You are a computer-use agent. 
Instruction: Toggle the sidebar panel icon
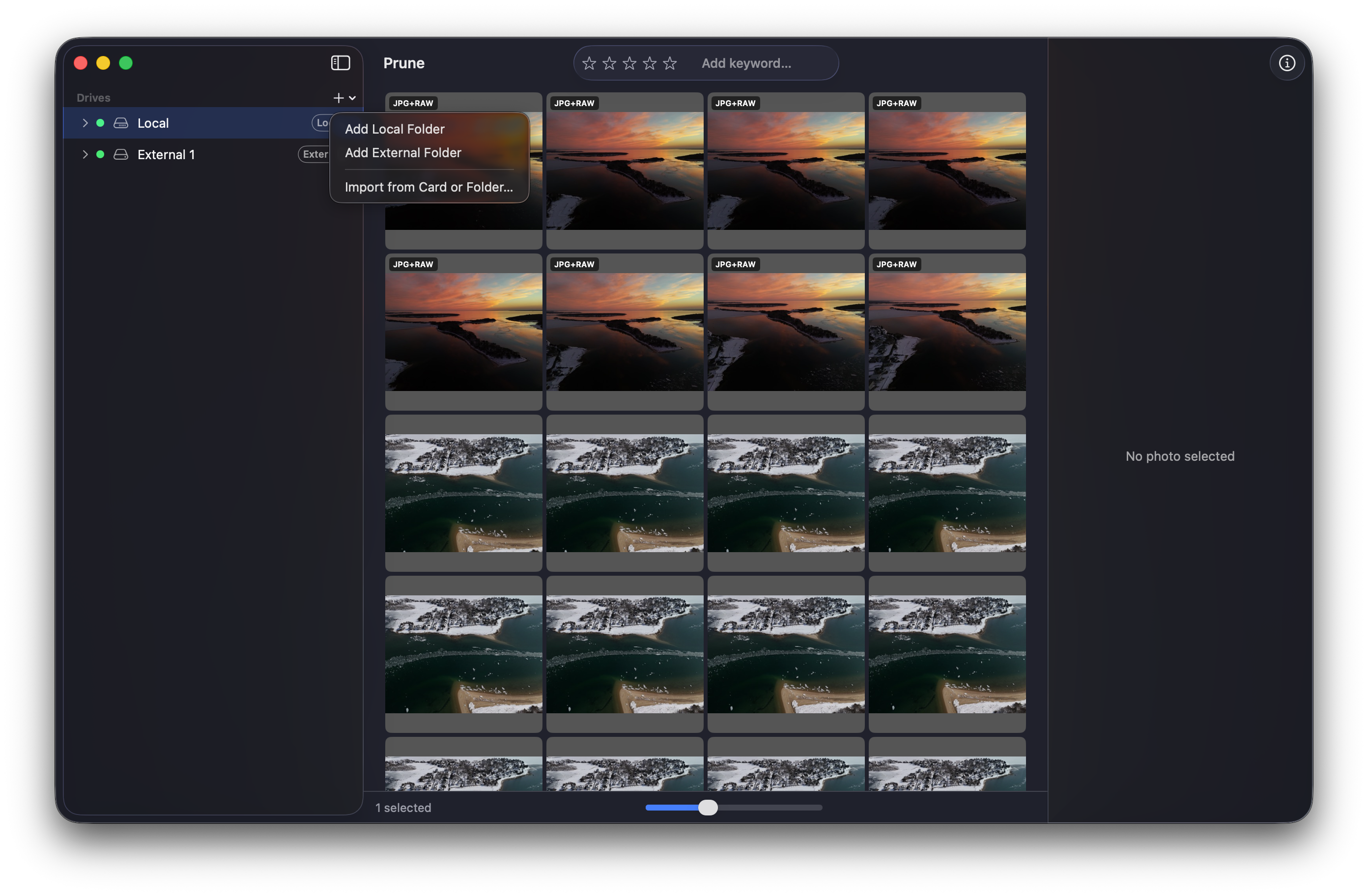340,63
